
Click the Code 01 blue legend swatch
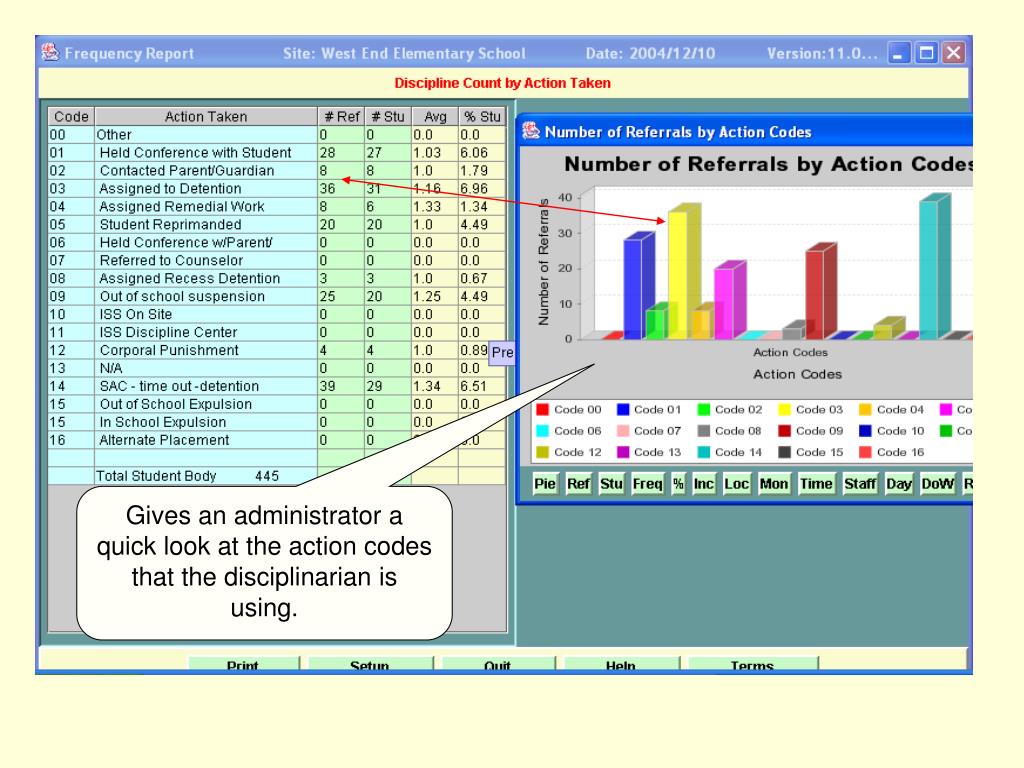623,409
